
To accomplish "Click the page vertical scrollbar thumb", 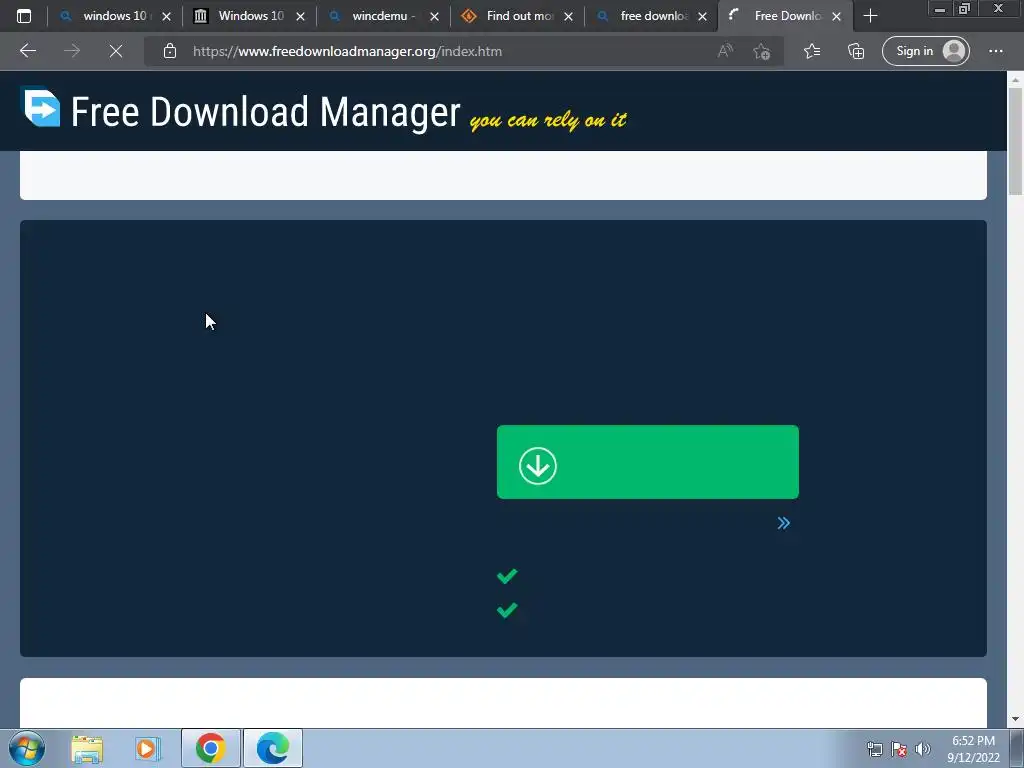I will 1015,140.
